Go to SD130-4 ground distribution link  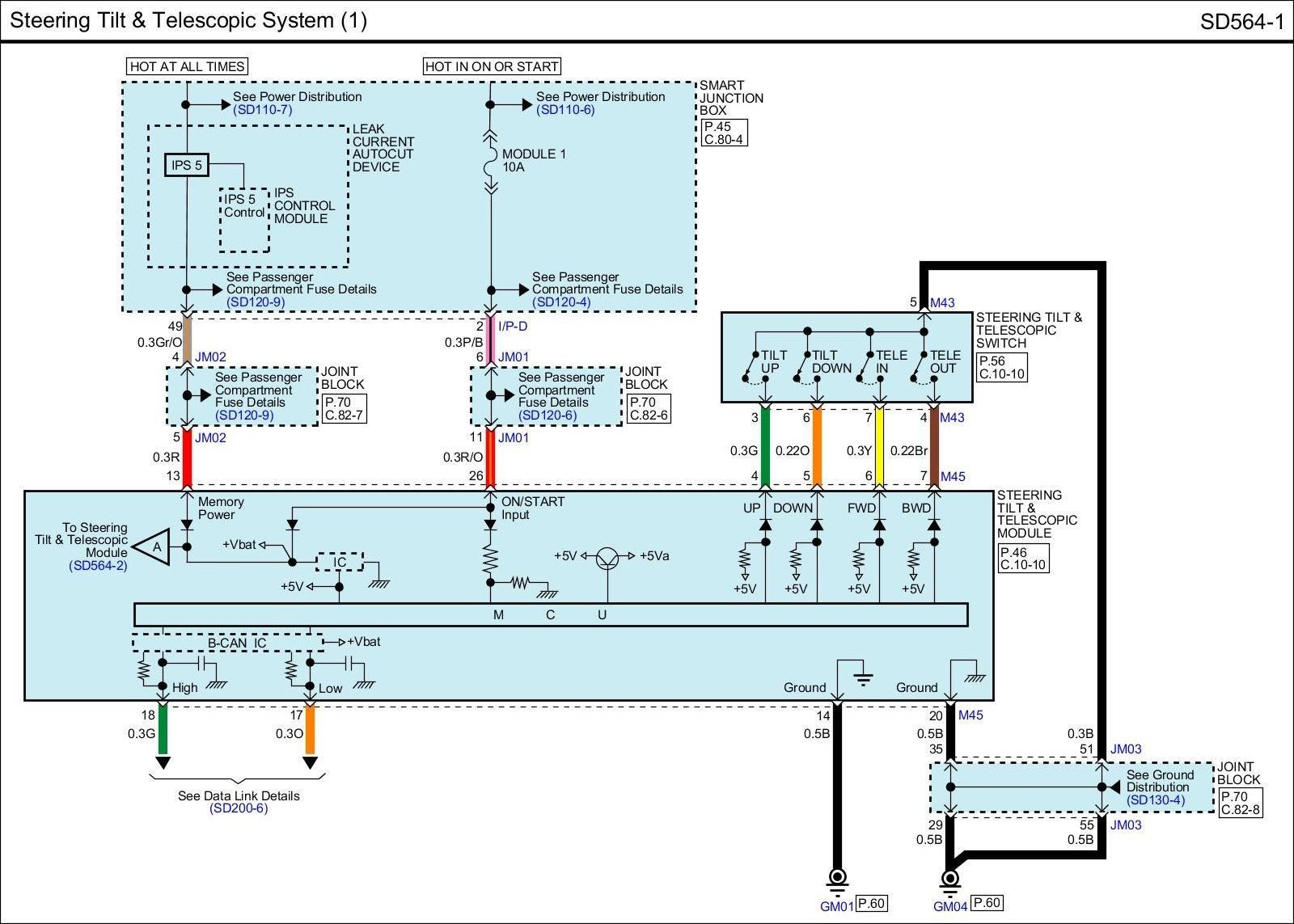pyautogui.click(x=1156, y=800)
